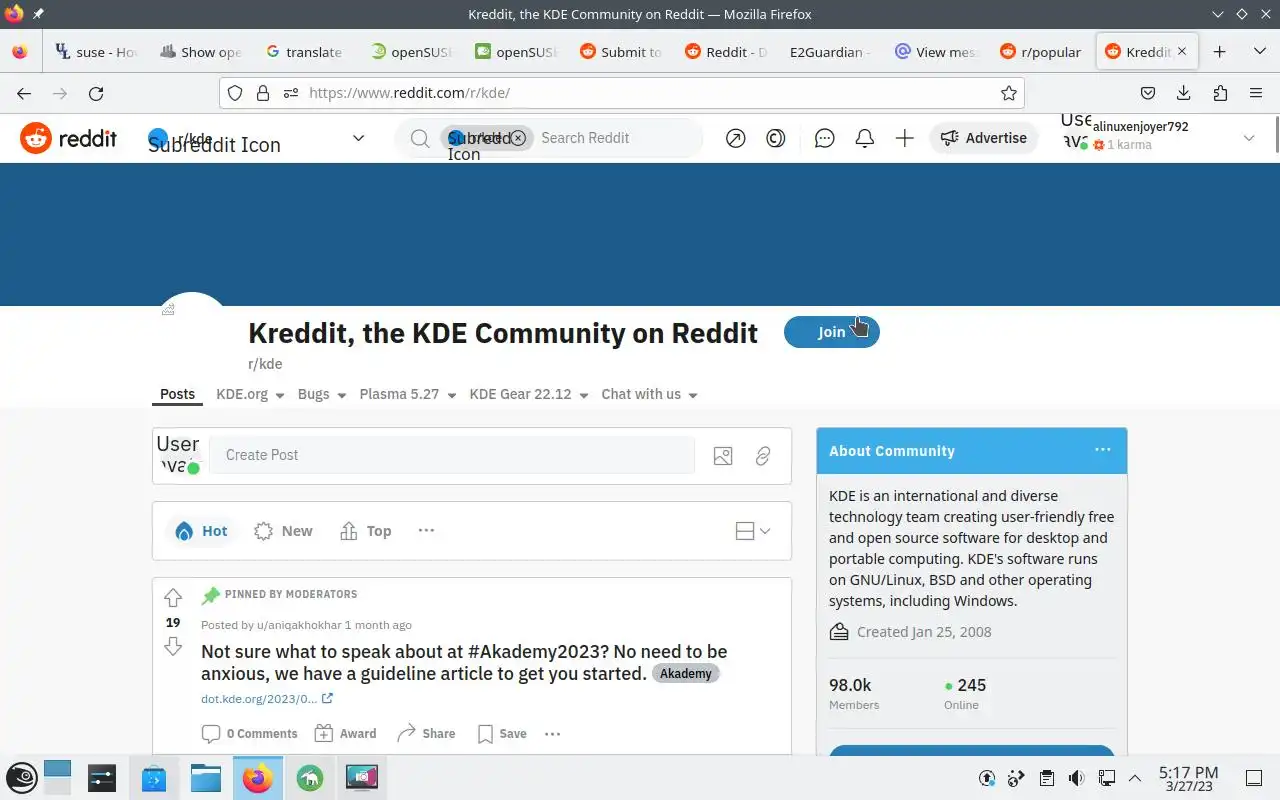Award the pinned post
Screen dimensions: 1280x800
coord(346,734)
